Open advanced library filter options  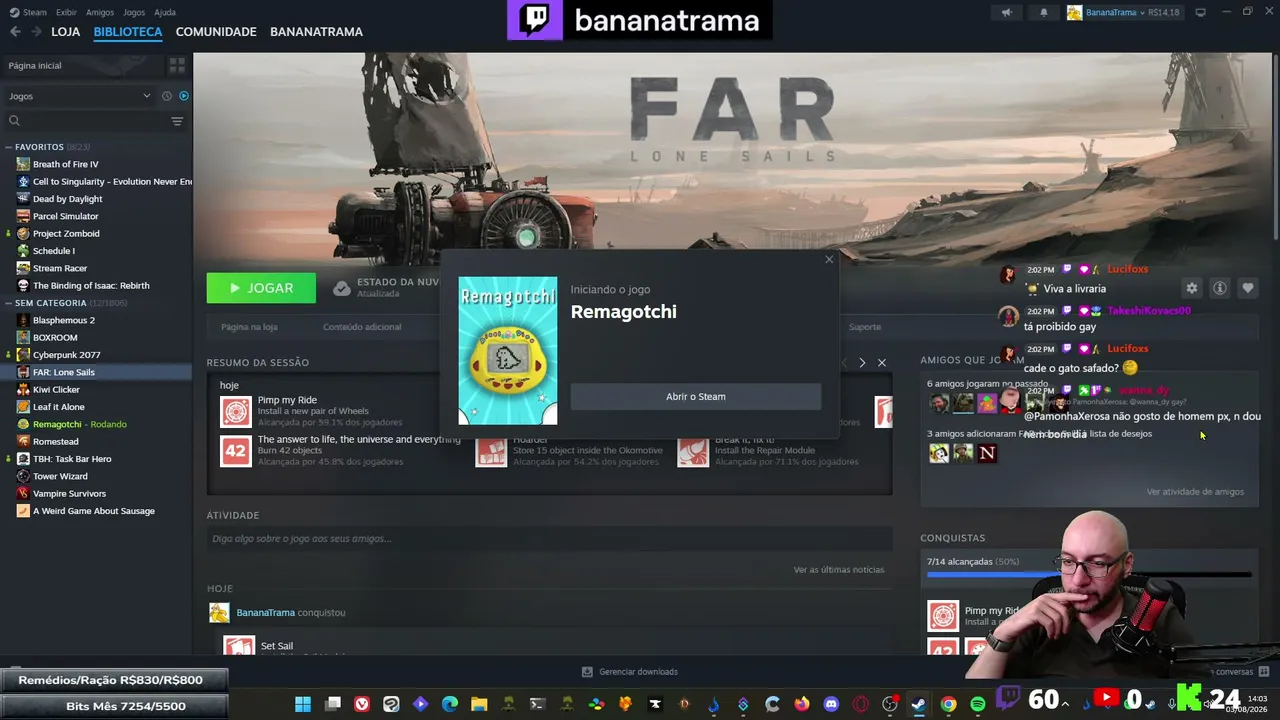pos(177,121)
